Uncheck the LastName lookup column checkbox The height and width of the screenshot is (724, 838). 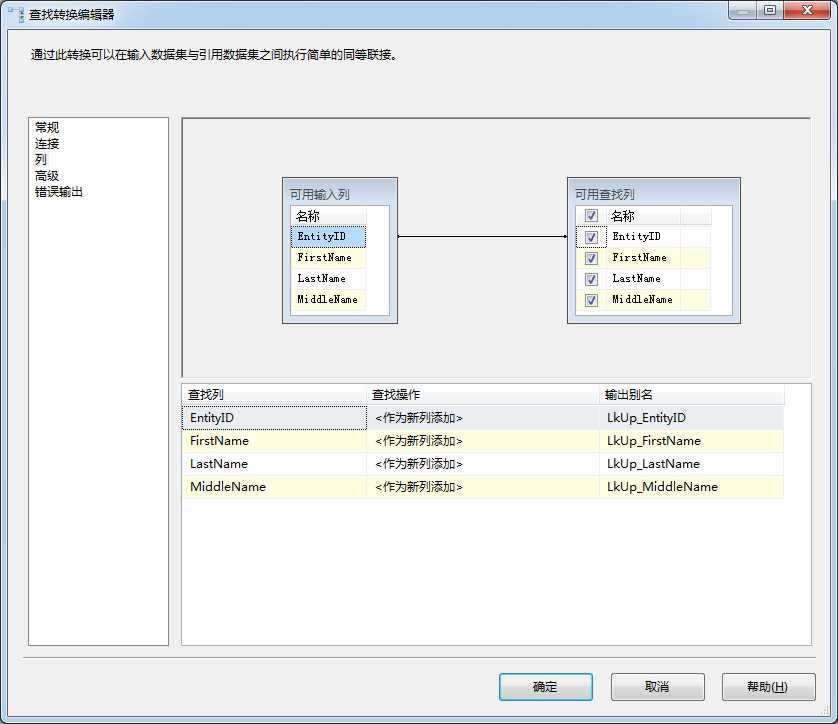[x=591, y=279]
